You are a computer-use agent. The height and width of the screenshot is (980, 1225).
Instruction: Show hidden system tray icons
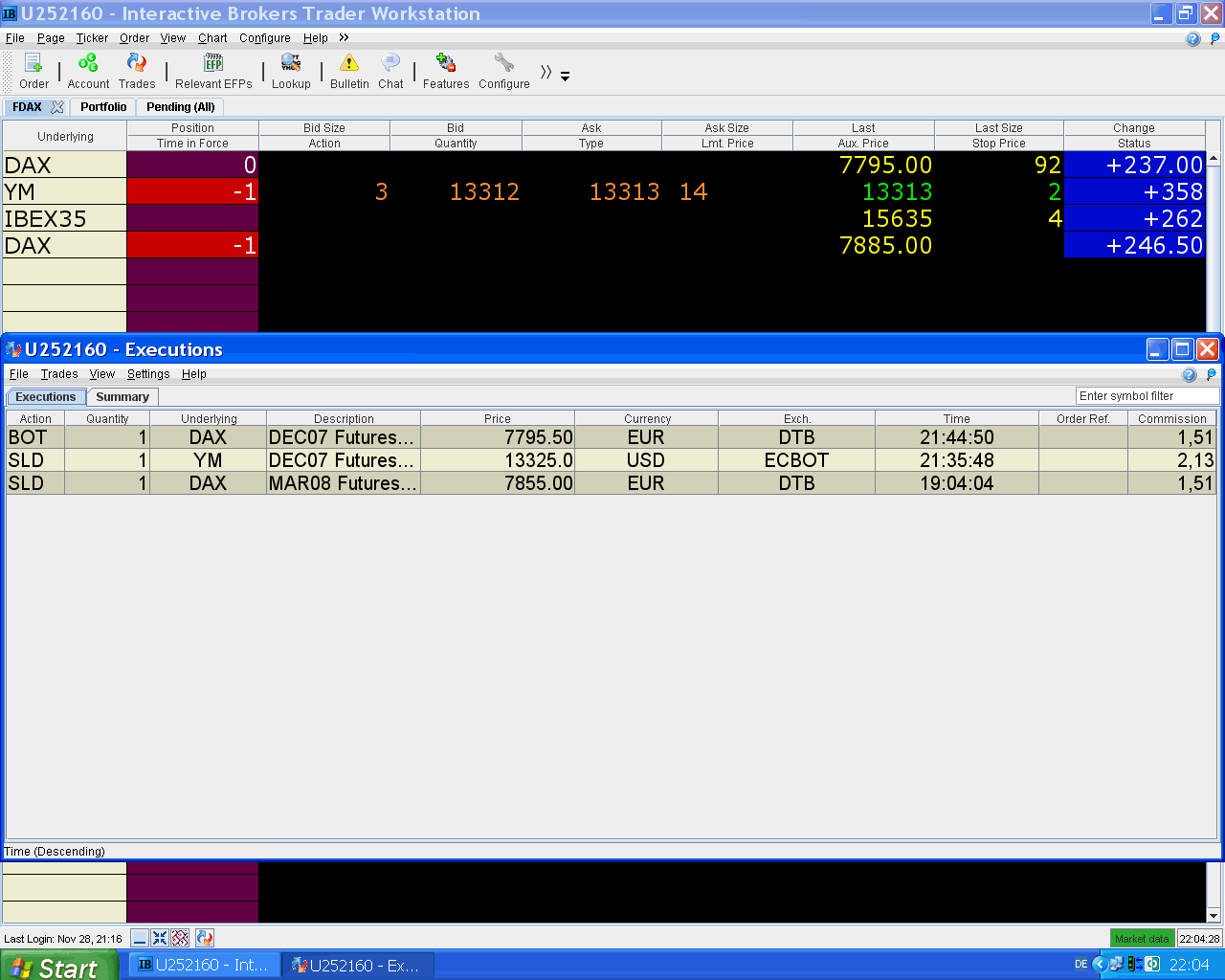tap(1099, 964)
